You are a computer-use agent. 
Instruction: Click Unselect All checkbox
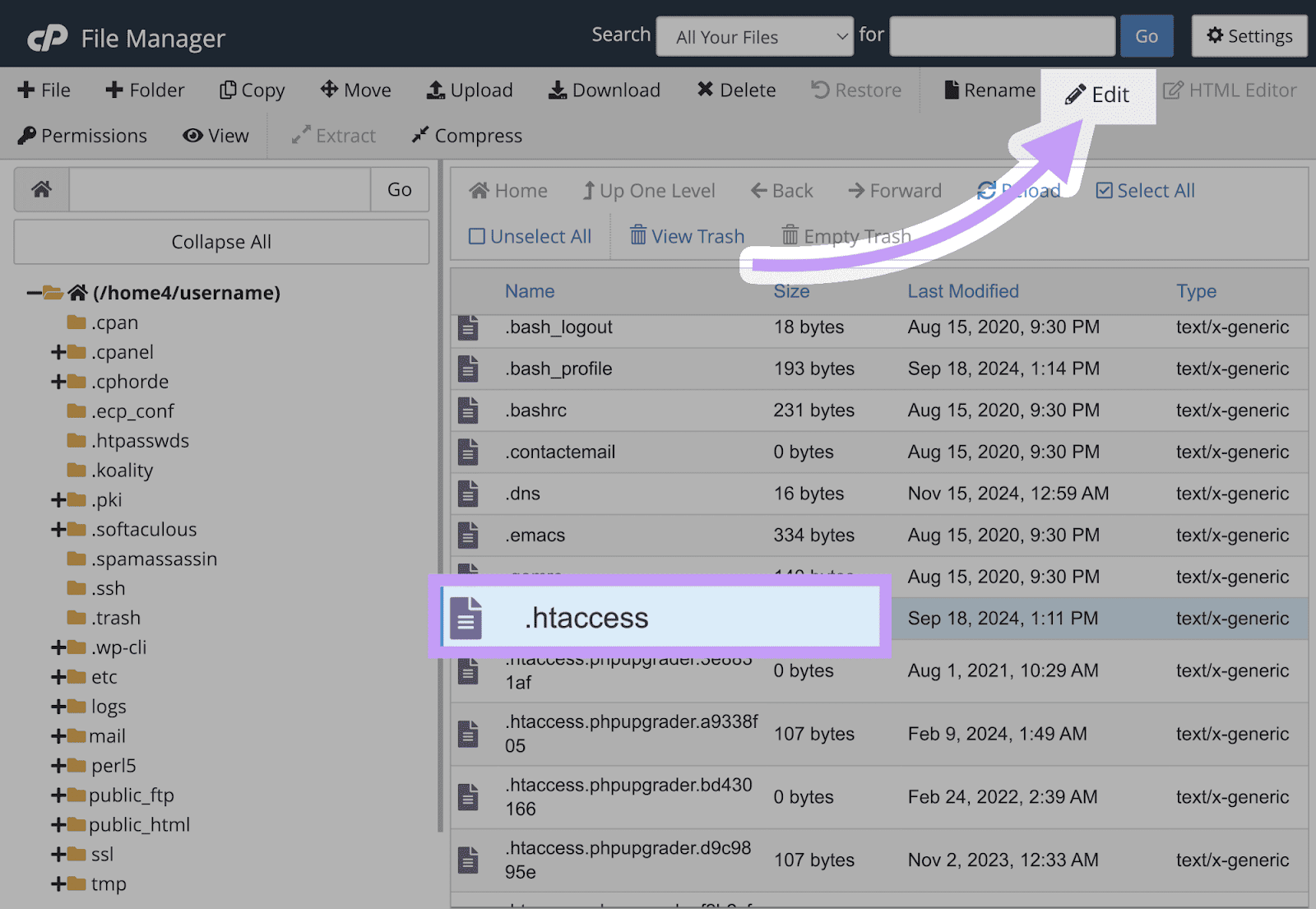pos(477,236)
